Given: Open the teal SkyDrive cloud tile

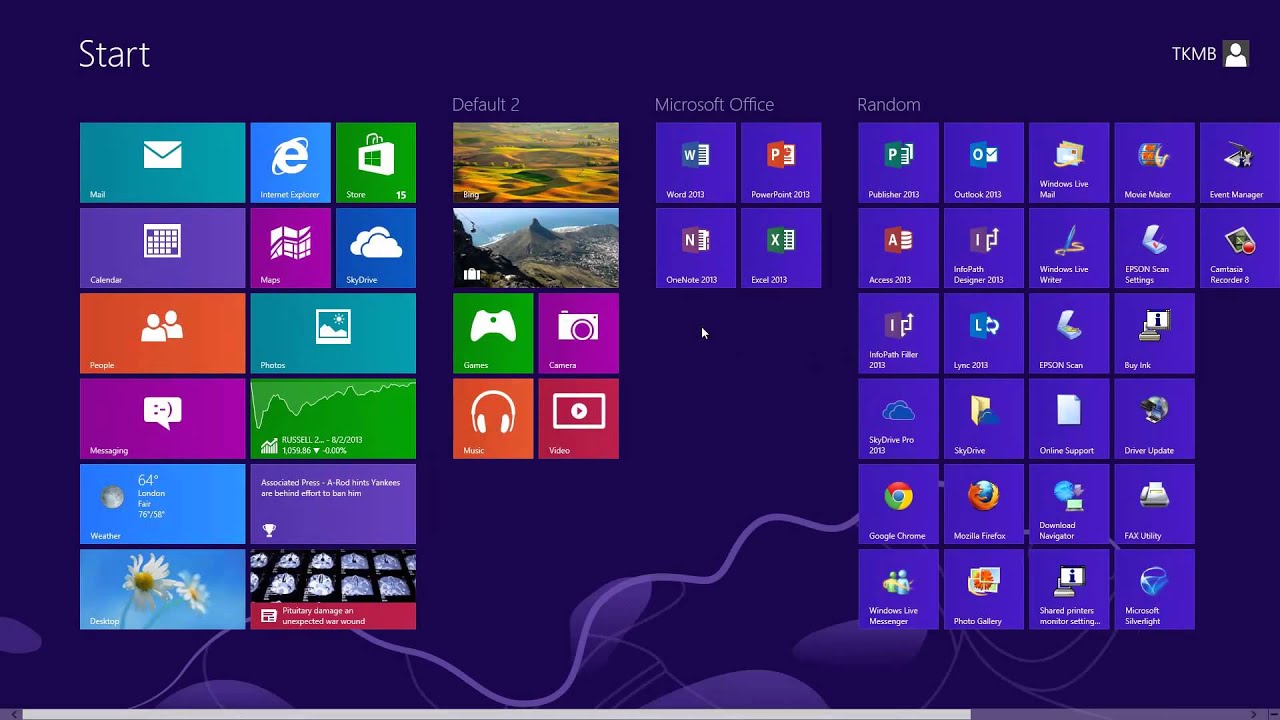Looking at the screenshot, I should click(x=376, y=248).
